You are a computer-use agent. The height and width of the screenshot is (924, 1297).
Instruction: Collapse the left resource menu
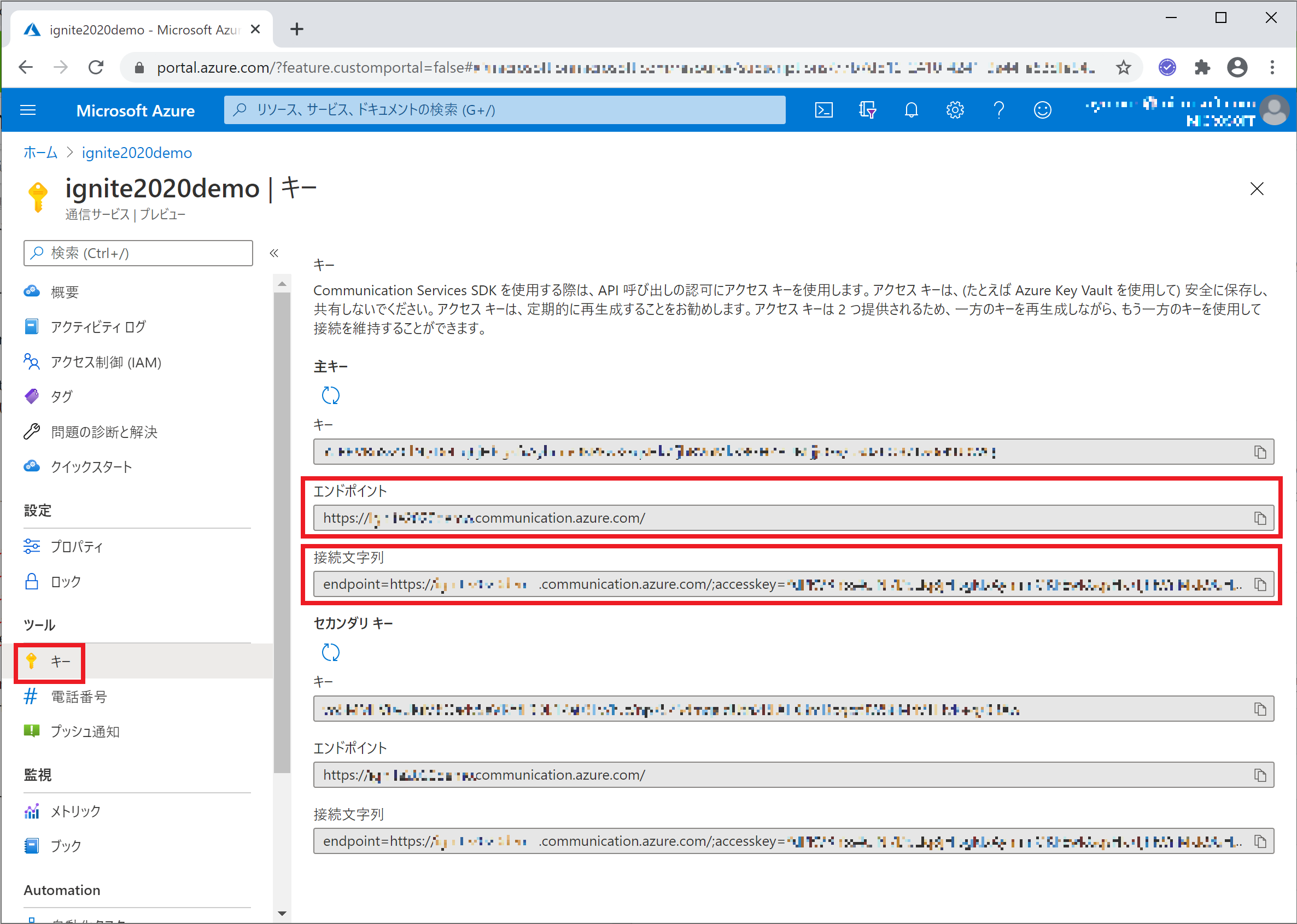click(x=273, y=253)
